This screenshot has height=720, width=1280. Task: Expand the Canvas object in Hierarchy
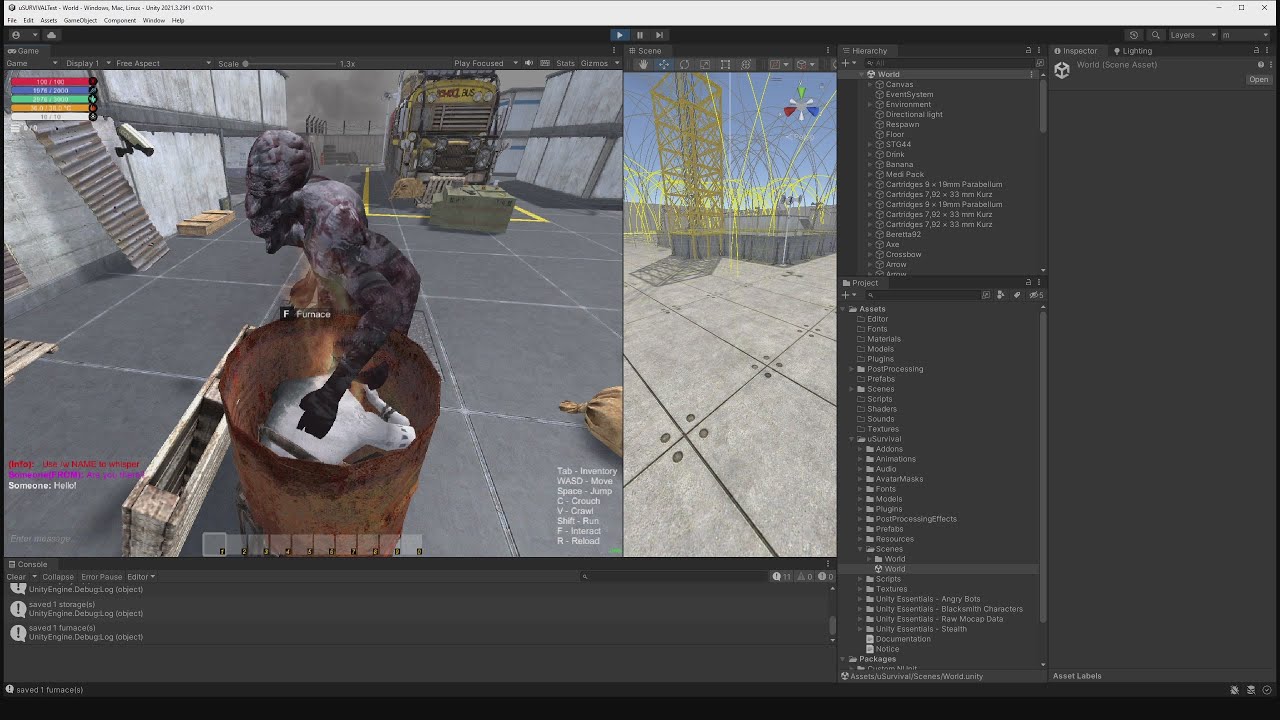tap(870, 84)
